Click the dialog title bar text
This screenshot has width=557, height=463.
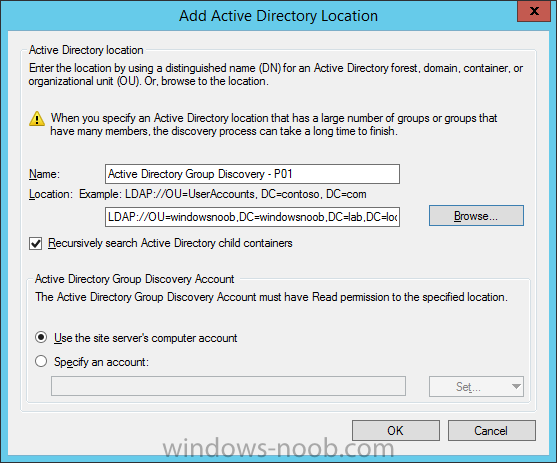click(278, 16)
